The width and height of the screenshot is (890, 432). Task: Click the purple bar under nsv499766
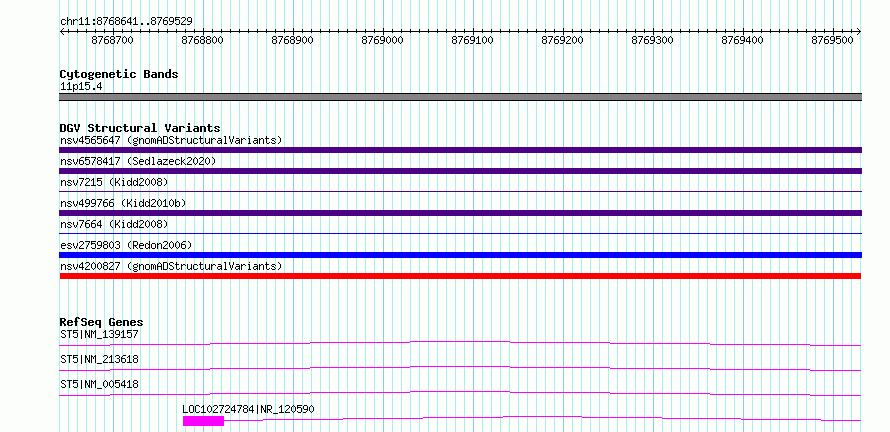coord(460,213)
